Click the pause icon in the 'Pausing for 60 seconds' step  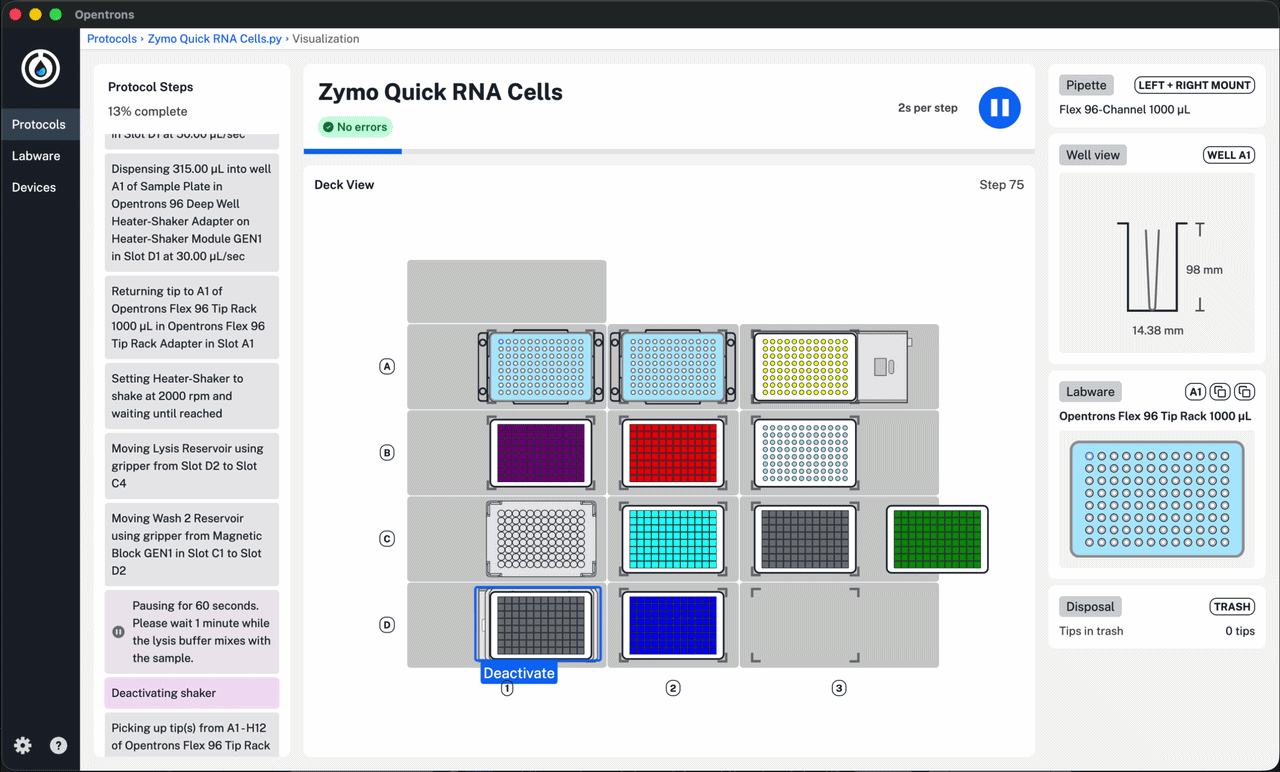(x=118, y=632)
